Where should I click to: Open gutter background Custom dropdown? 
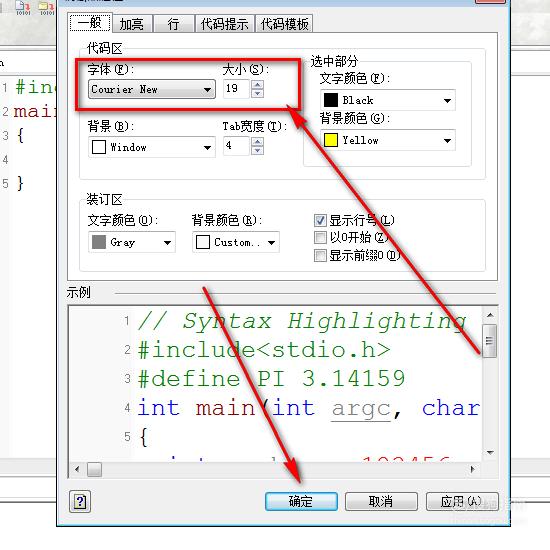[236, 242]
